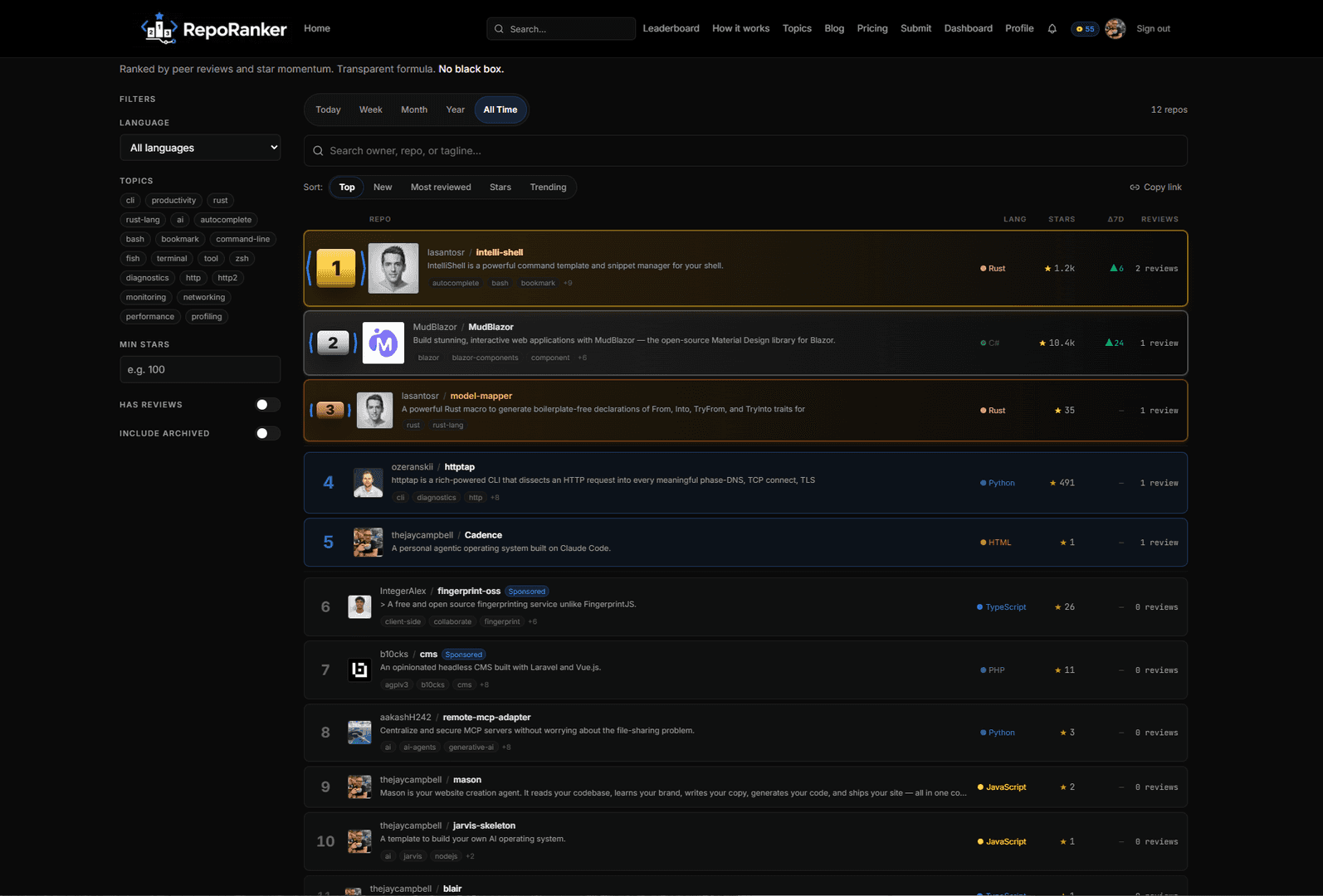Click the star count 10.4k for MudBlazor
The image size is (1323, 896).
click(x=1057, y=343)
